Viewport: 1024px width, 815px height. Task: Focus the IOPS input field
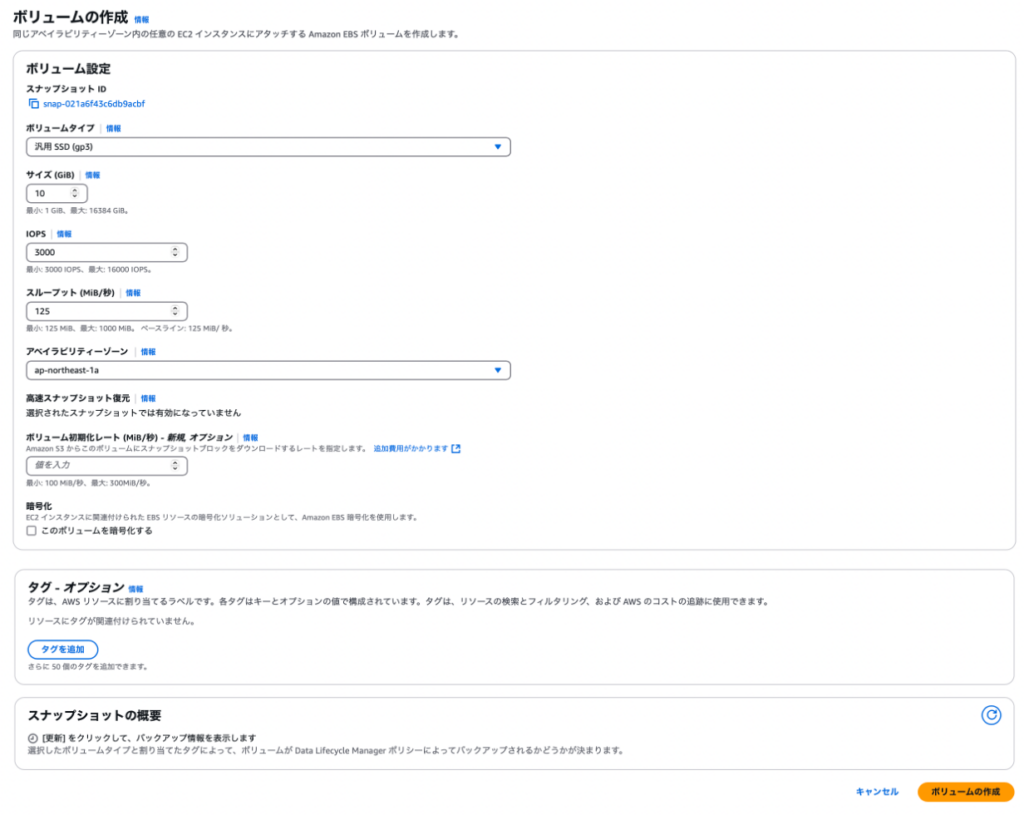coord(98,252)
